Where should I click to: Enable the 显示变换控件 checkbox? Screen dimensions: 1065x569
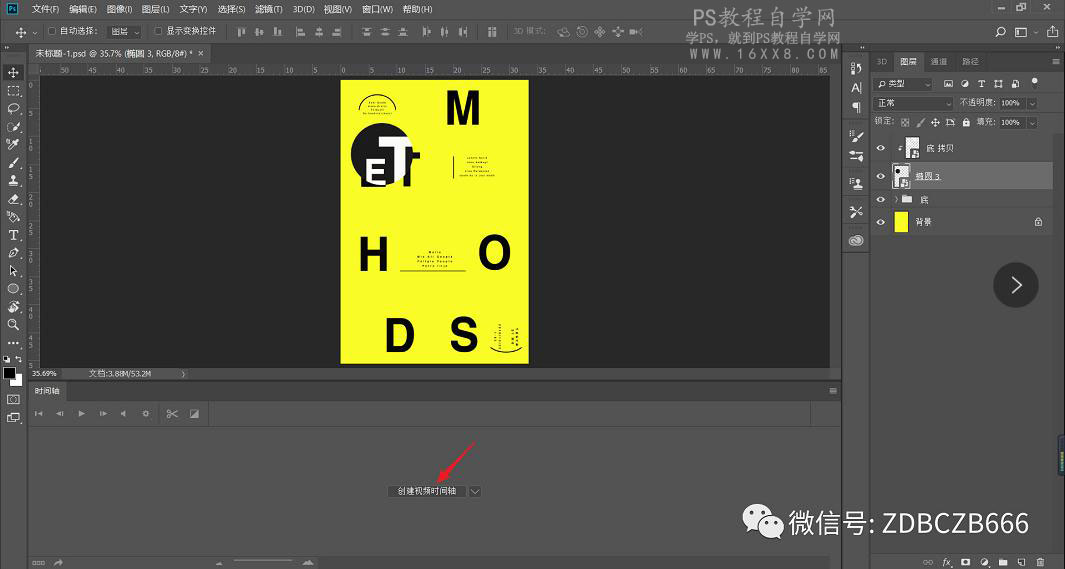[158, 31]
